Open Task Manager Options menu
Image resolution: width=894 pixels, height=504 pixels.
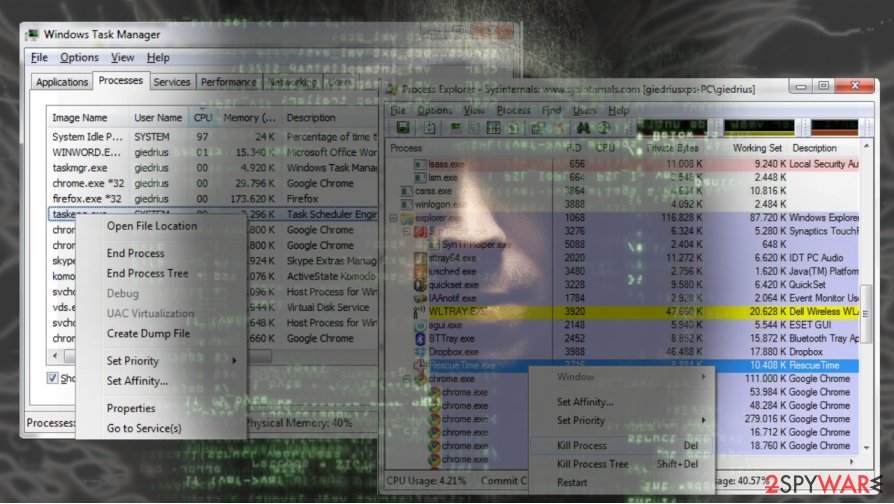point(79,58)
